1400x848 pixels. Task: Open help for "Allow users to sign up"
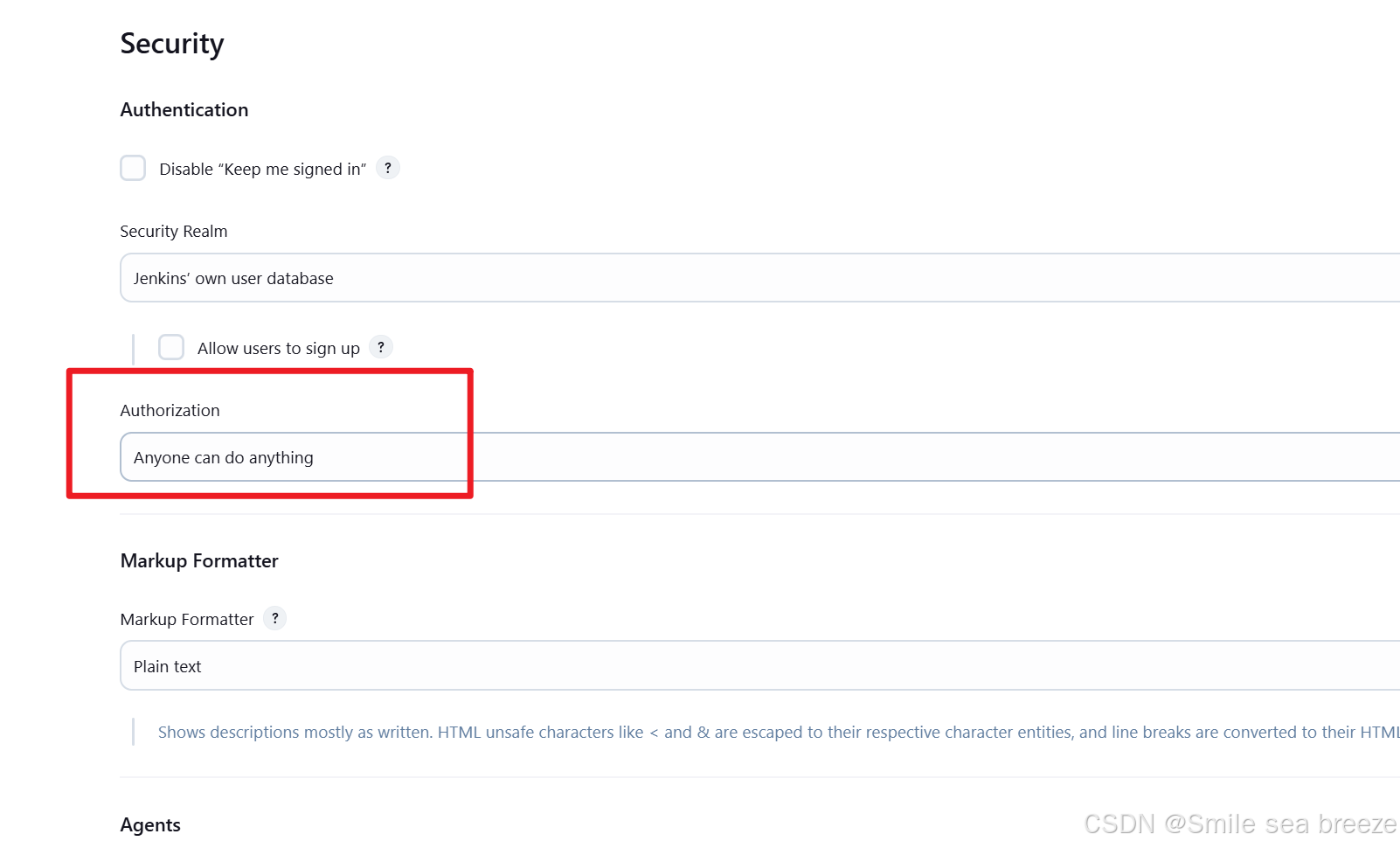click(381, 347)
